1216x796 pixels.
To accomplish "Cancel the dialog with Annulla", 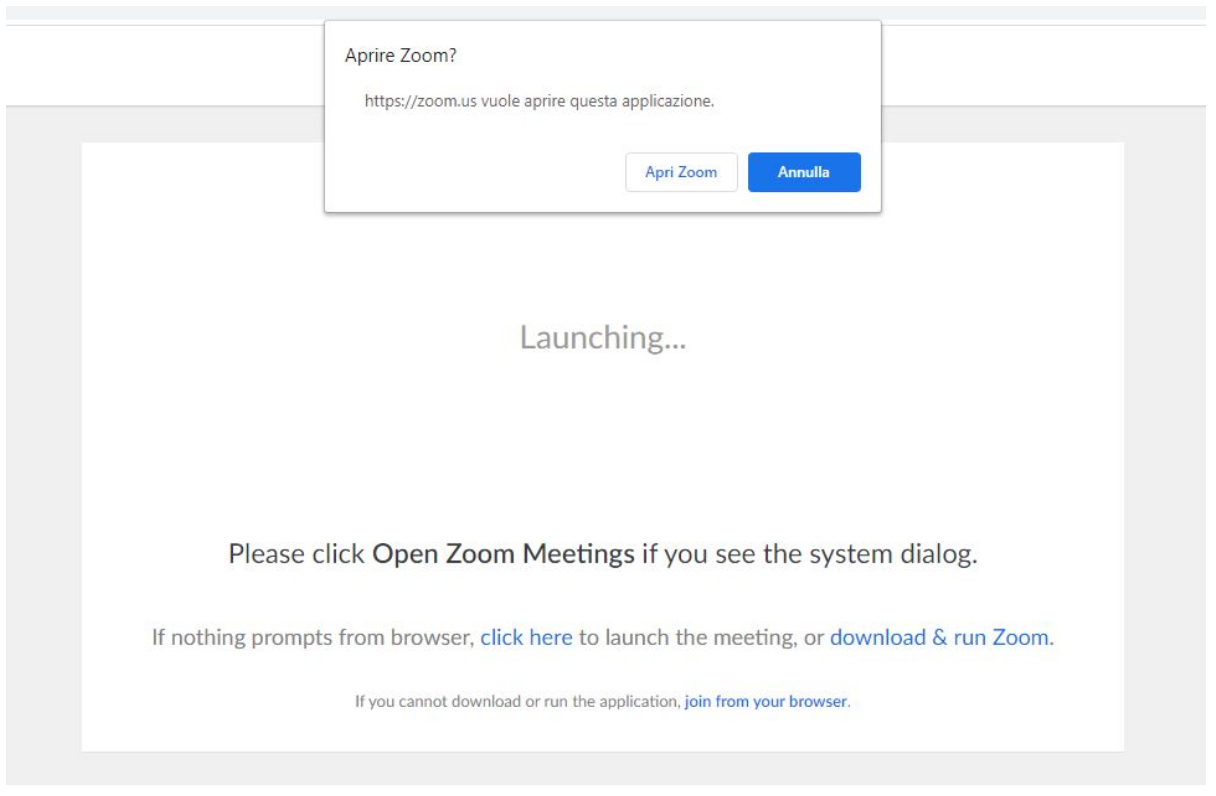I will coord(804,172).
